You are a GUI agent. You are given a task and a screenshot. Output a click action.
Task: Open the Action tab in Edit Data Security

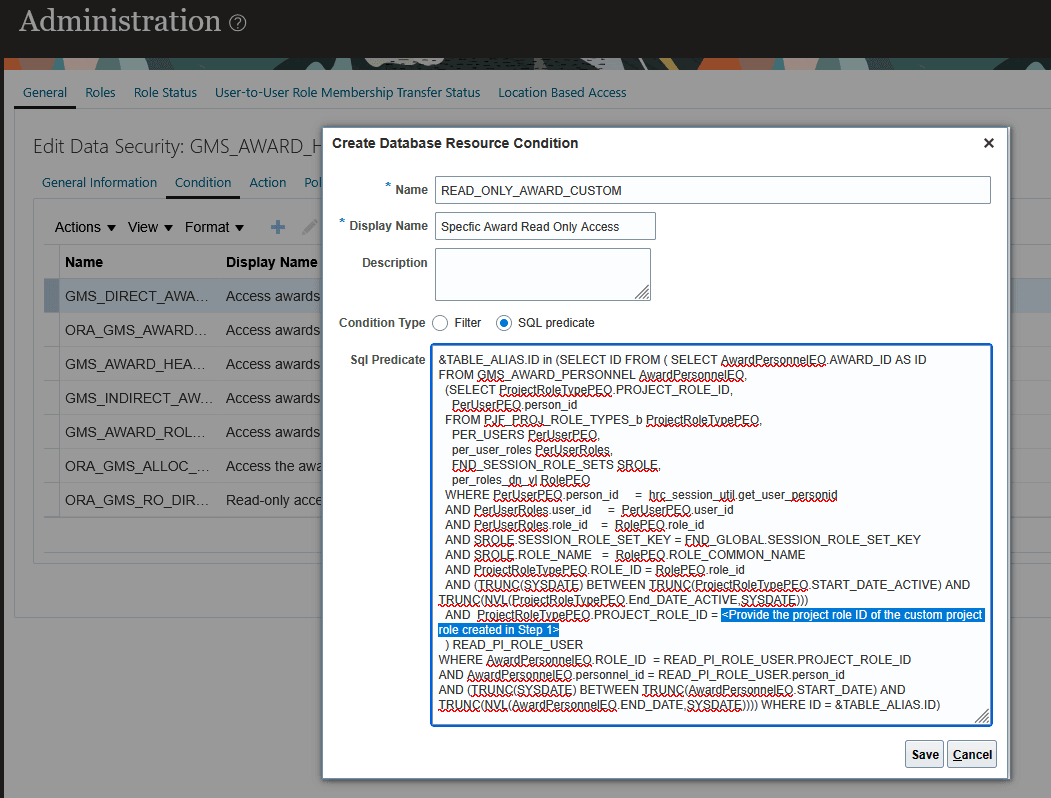pyautogui.click(x=268, y=182)
